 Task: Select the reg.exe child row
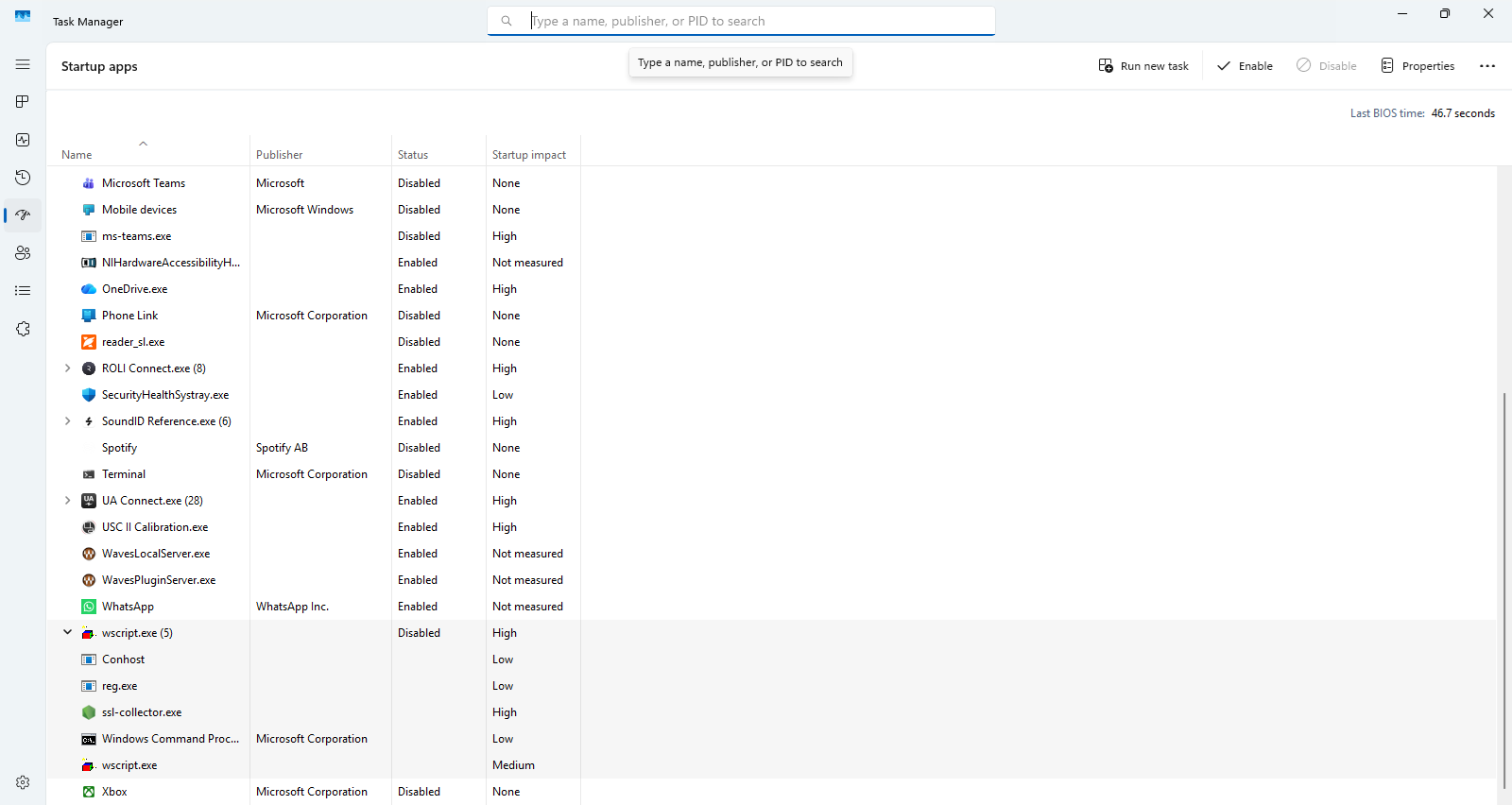click(772, 686)
